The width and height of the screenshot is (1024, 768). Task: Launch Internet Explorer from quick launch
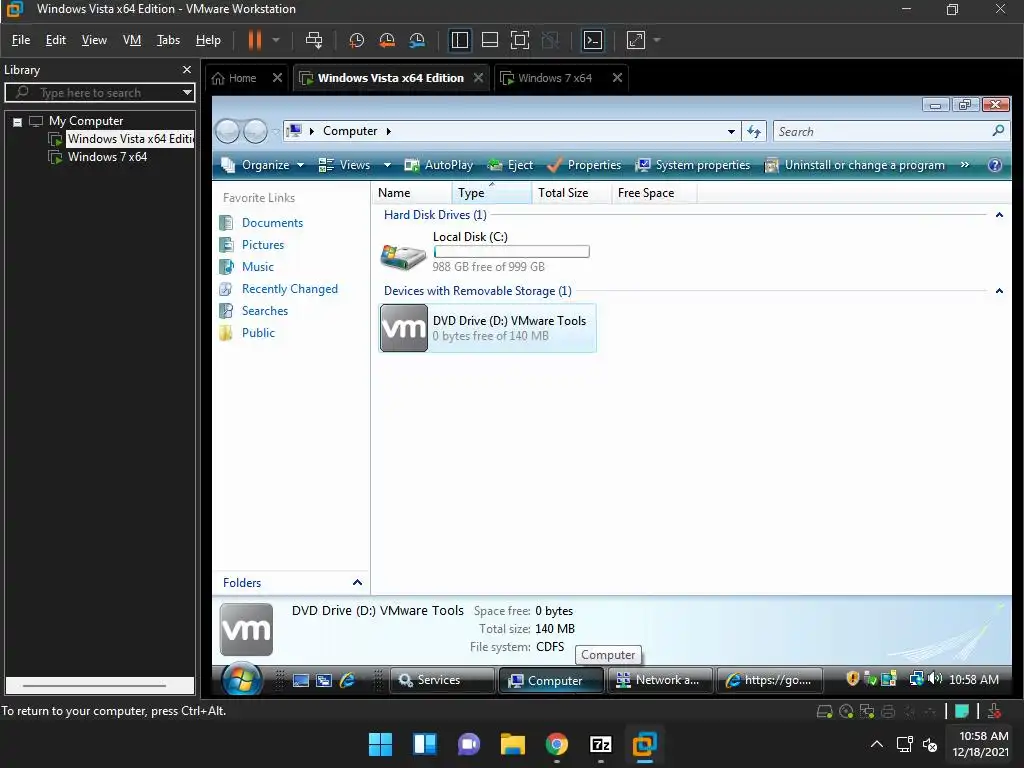[x=347, y=680]
